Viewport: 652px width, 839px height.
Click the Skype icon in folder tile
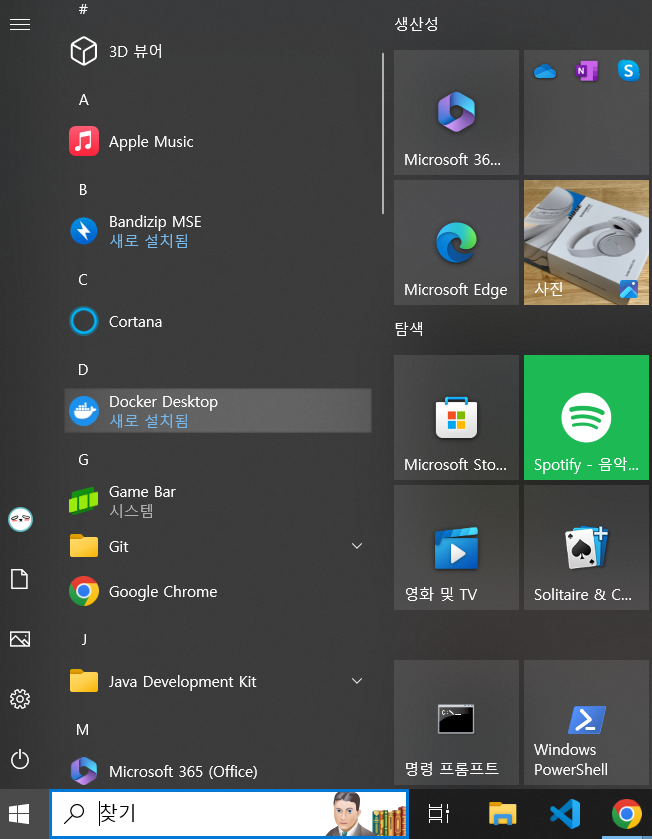628,71
